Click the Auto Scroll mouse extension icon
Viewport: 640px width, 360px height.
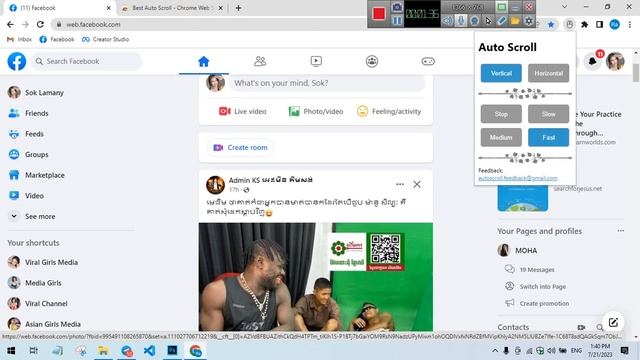point(570,24)
